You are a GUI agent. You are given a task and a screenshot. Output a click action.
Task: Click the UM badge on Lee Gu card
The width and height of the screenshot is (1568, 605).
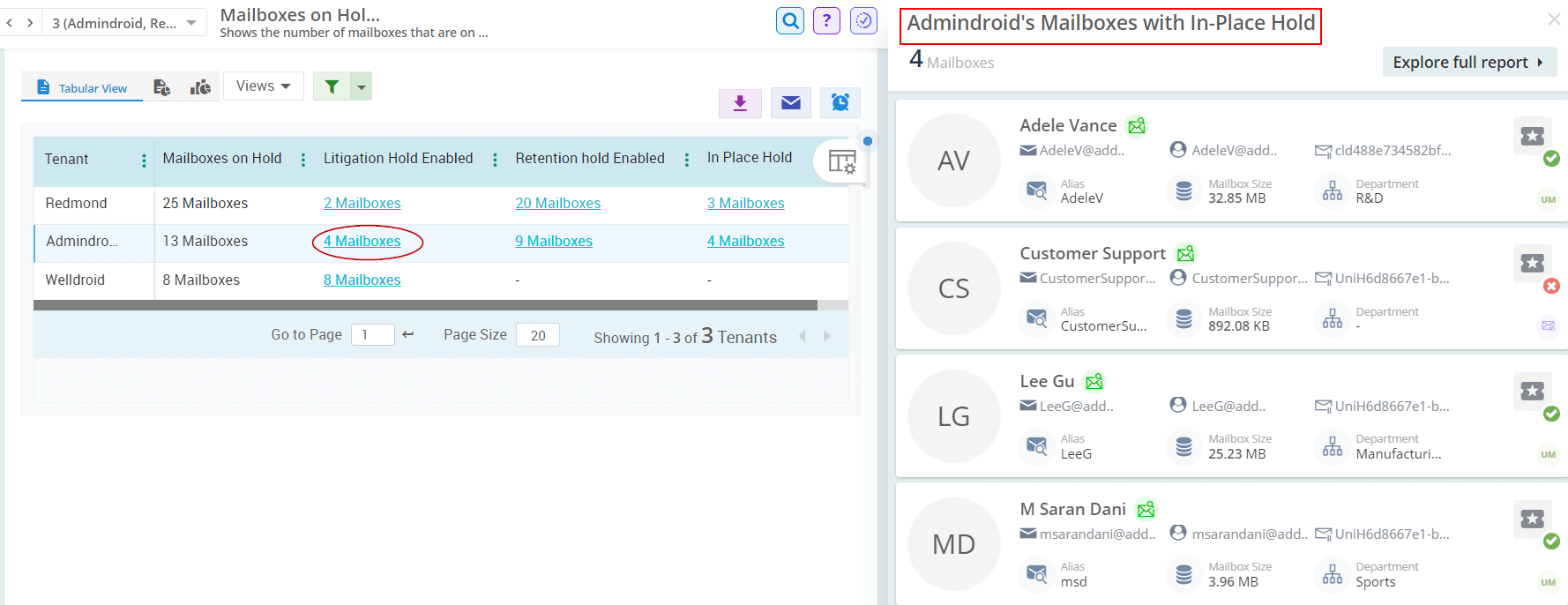(x=1549, y=454)
